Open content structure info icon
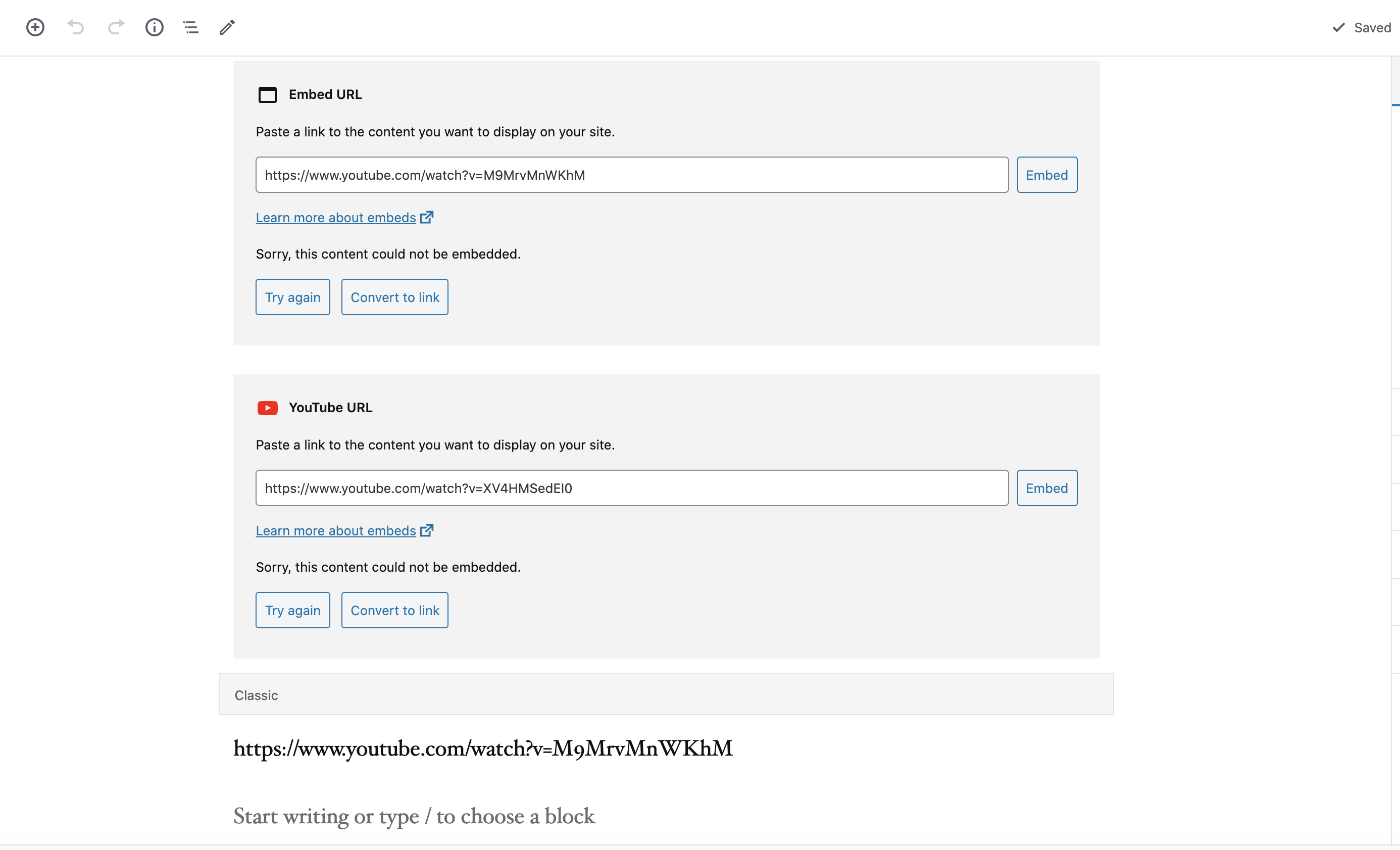This screenshot has height=850, width=1400. click(155, 27)
